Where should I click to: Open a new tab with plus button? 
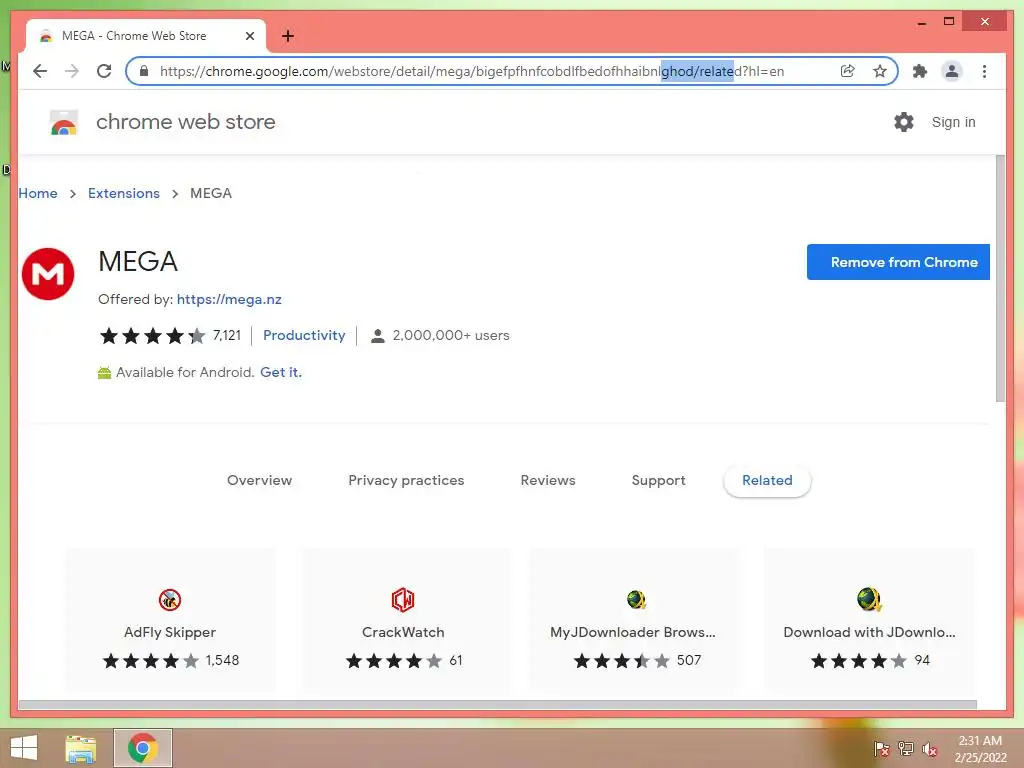[x=288, y=36]
